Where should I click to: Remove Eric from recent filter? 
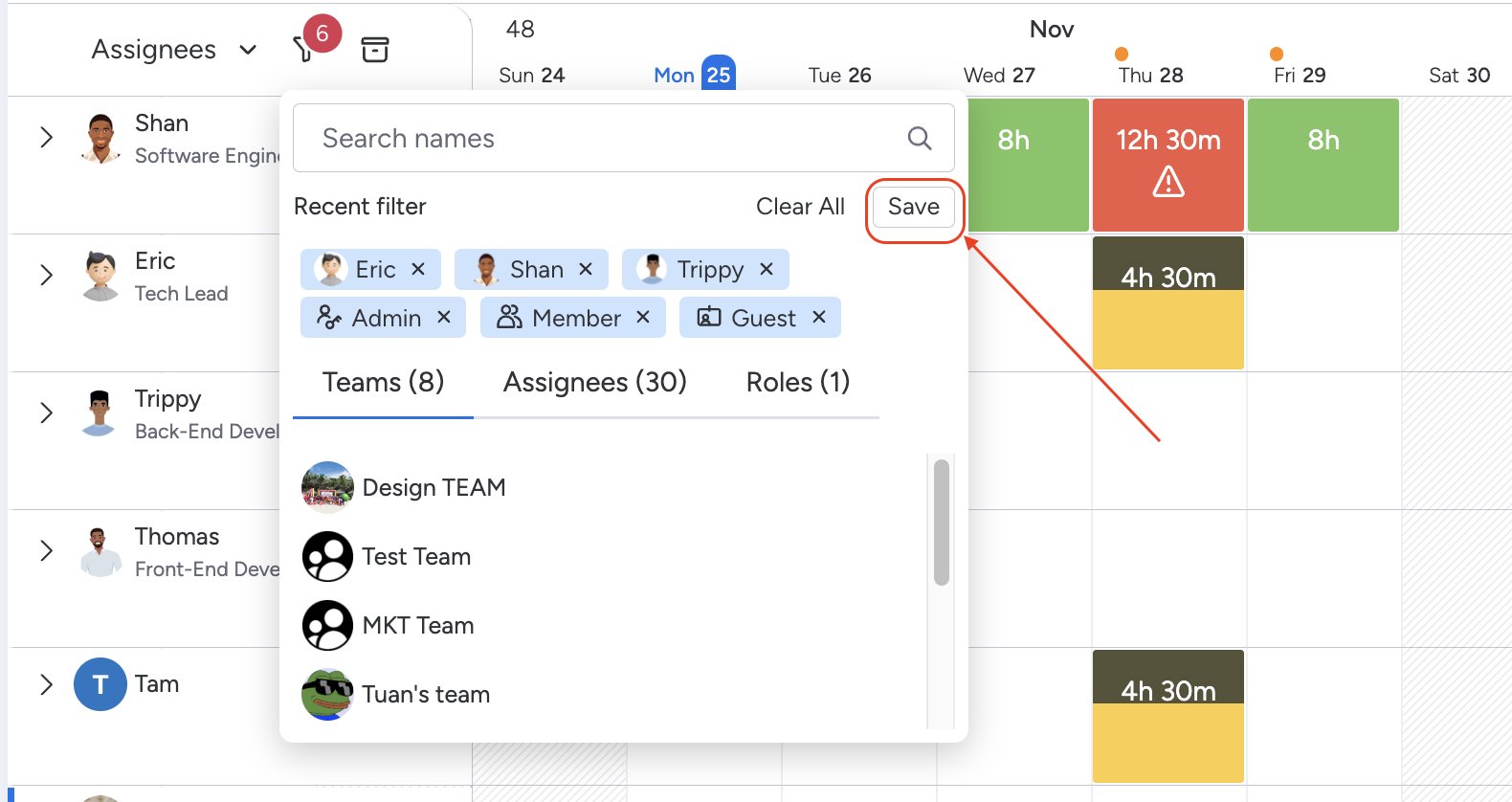(x=418, y=270)
